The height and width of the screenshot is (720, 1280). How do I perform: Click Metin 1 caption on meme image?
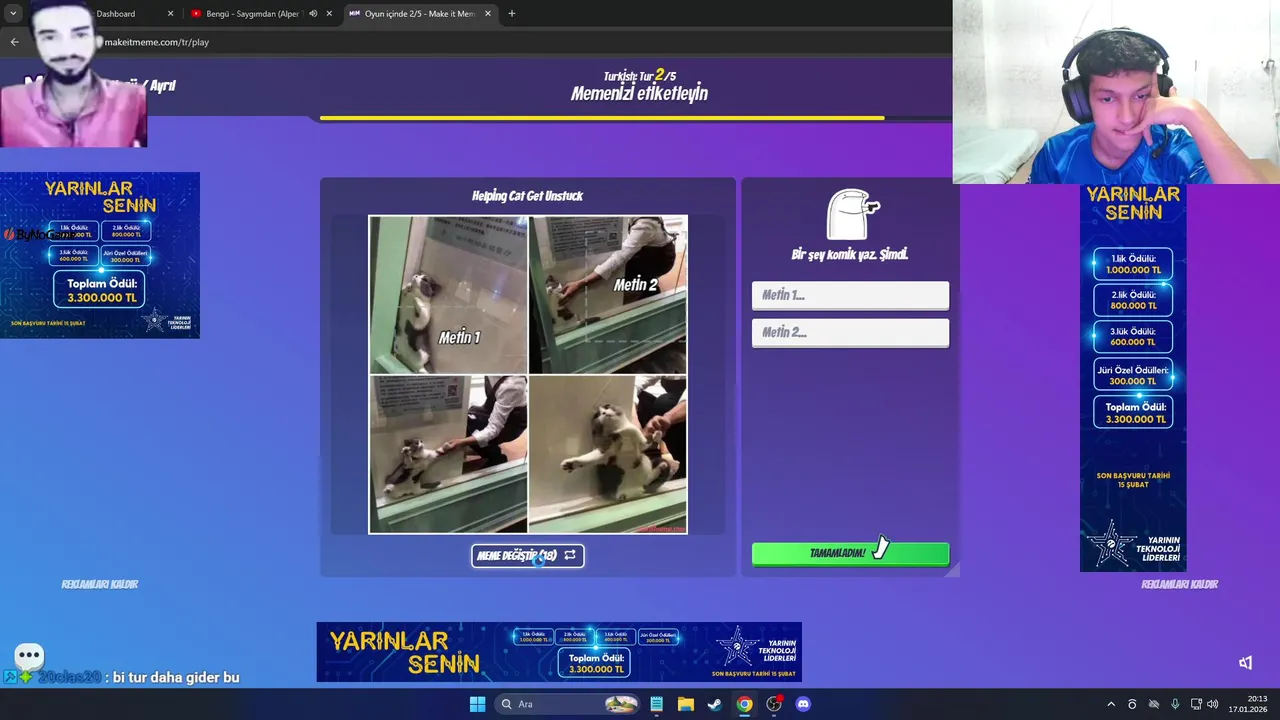tap(459, 338)
